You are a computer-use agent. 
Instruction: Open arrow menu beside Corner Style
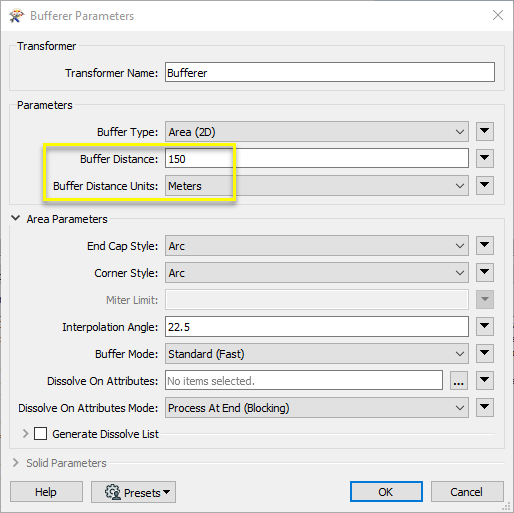point(485,273)
